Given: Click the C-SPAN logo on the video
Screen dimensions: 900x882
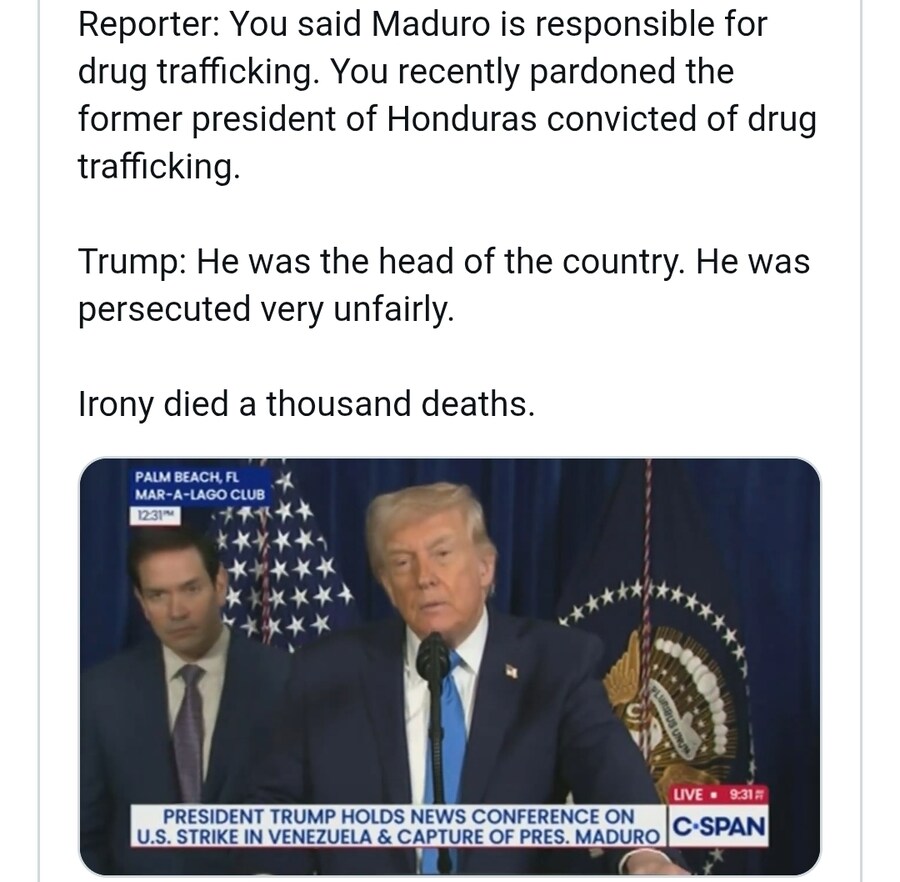Looking at the screenshot, I should coord(719,827).
